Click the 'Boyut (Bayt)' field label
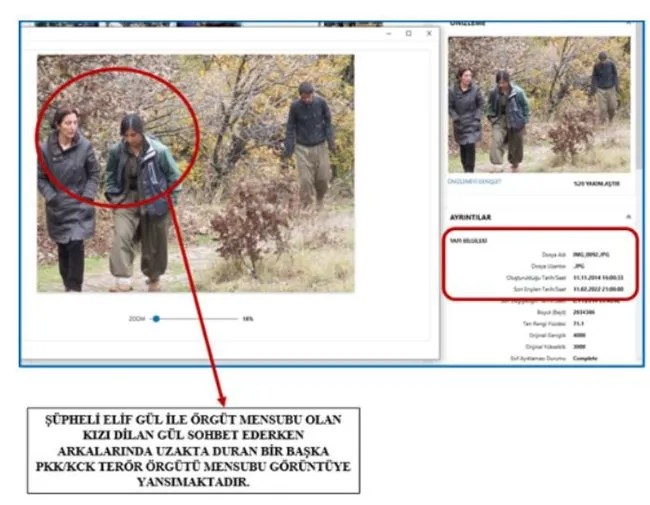 (x=551, y=312)
